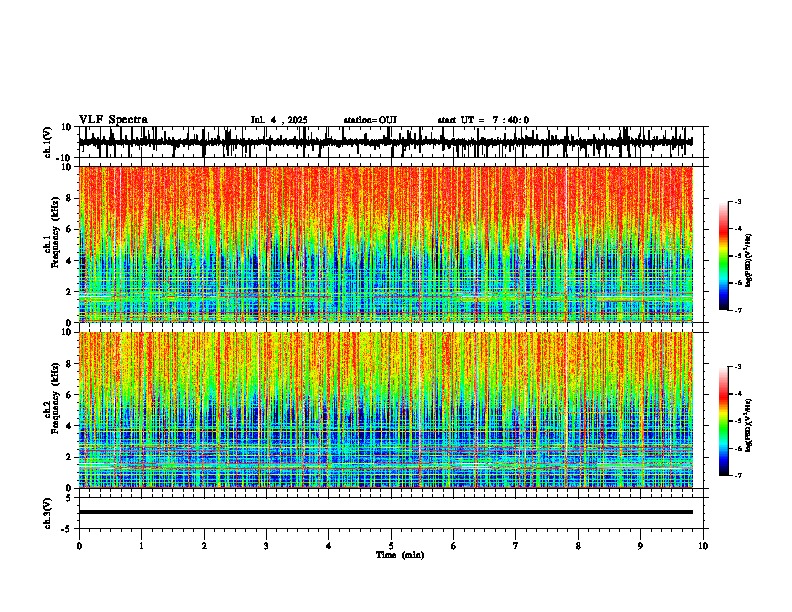Click the "4" tick on ch.2 frequency axis
The width and height of the screenshot is (792, 612).
point(70,426)
